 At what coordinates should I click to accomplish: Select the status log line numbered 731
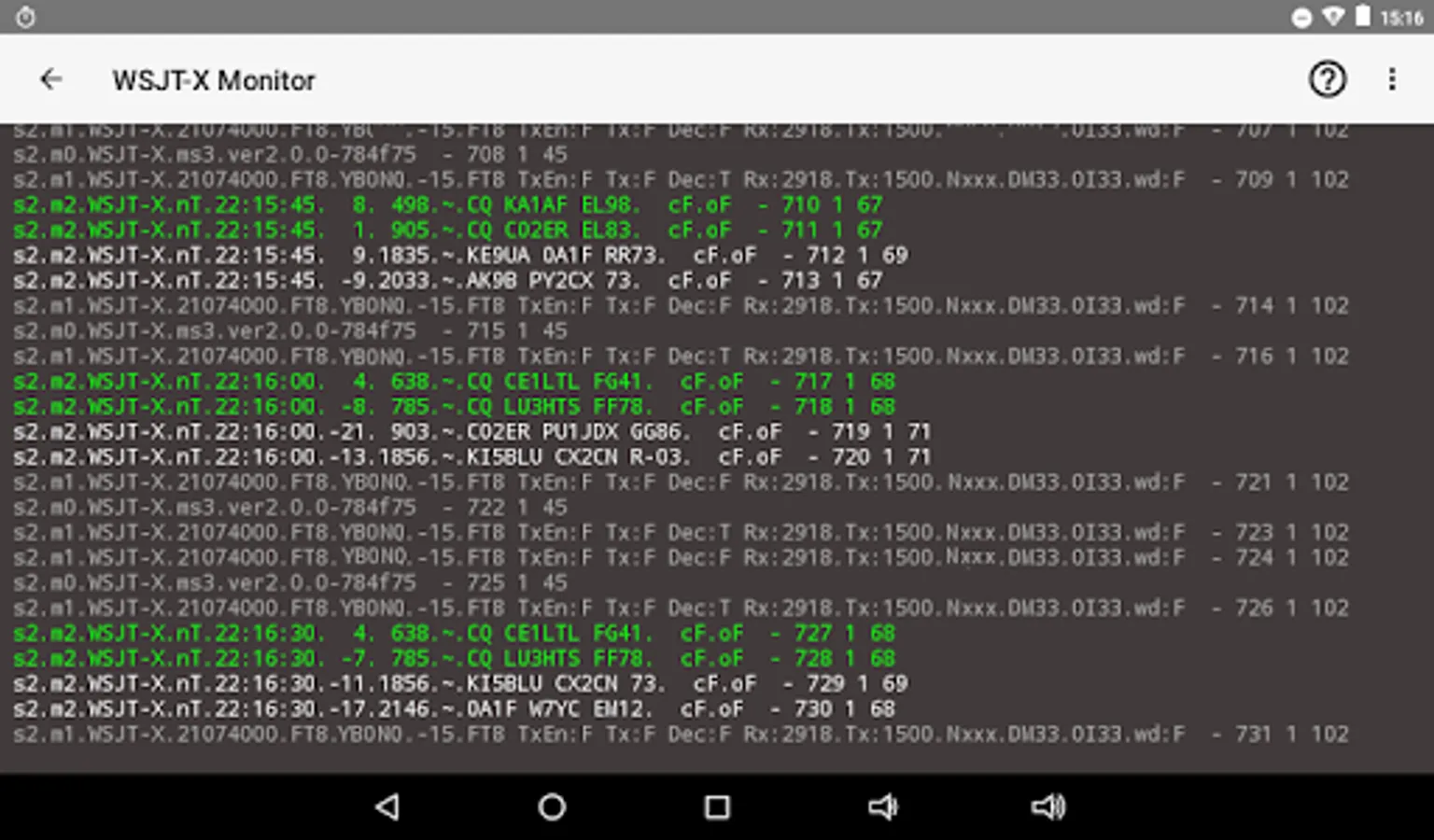(681, 734)
